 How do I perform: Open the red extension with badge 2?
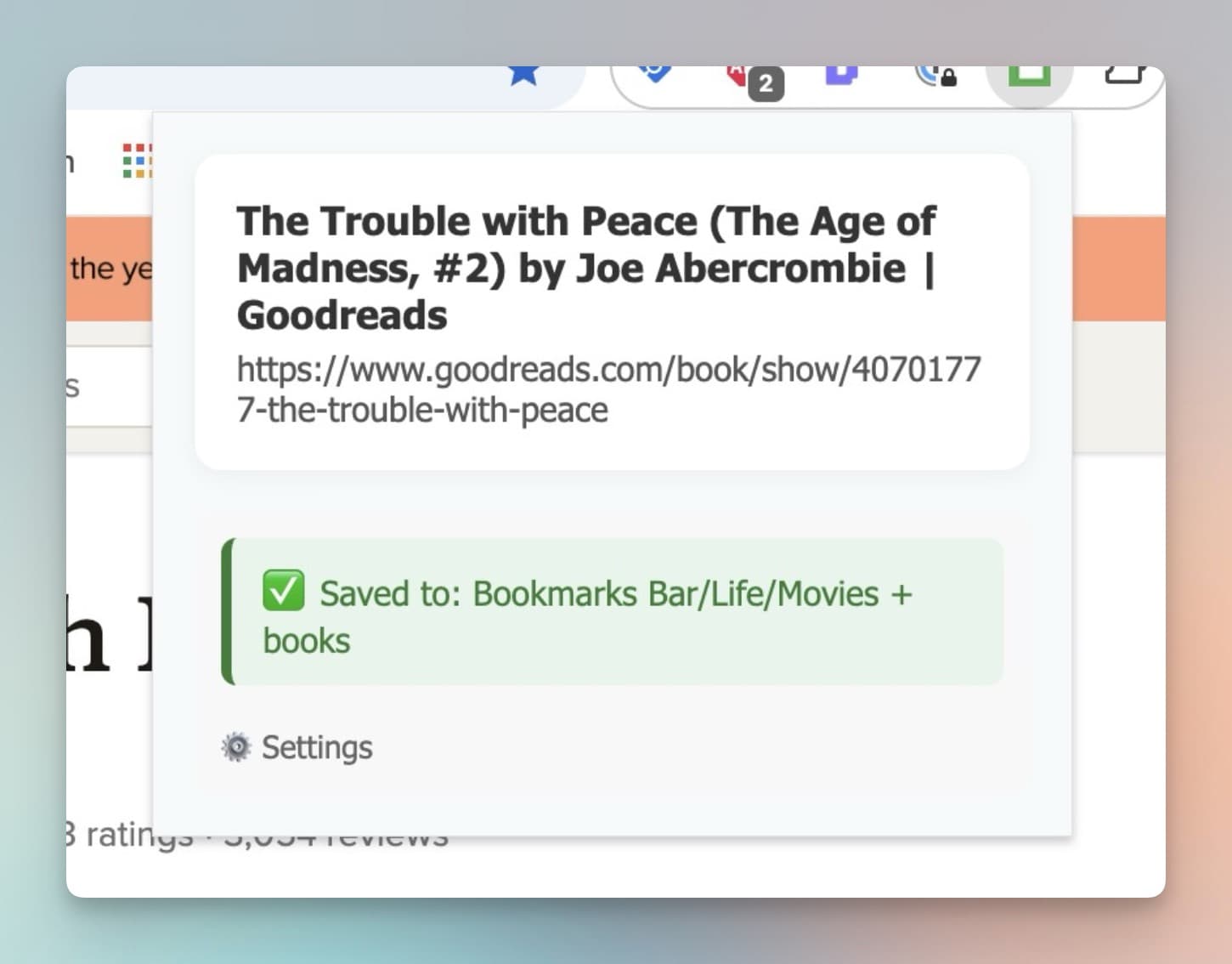click(x=738, y=75)
